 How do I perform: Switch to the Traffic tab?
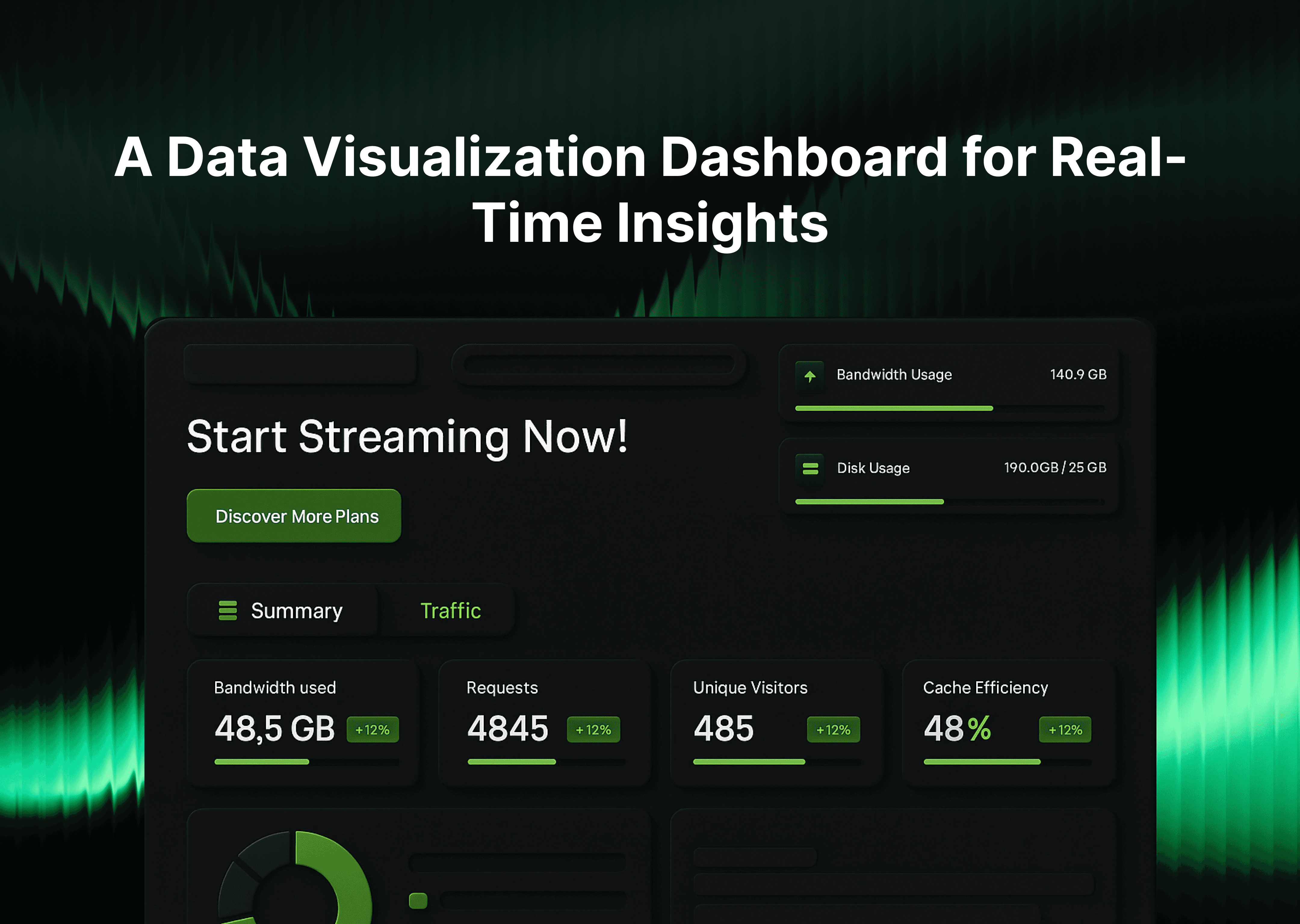pos(450,611)
